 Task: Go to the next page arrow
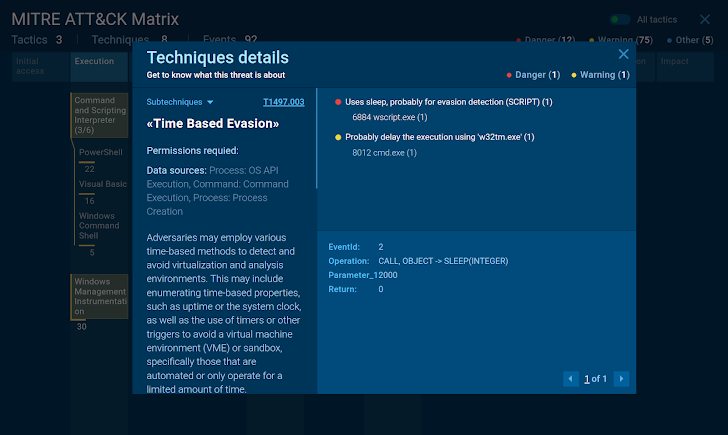[x=621, y=379]
